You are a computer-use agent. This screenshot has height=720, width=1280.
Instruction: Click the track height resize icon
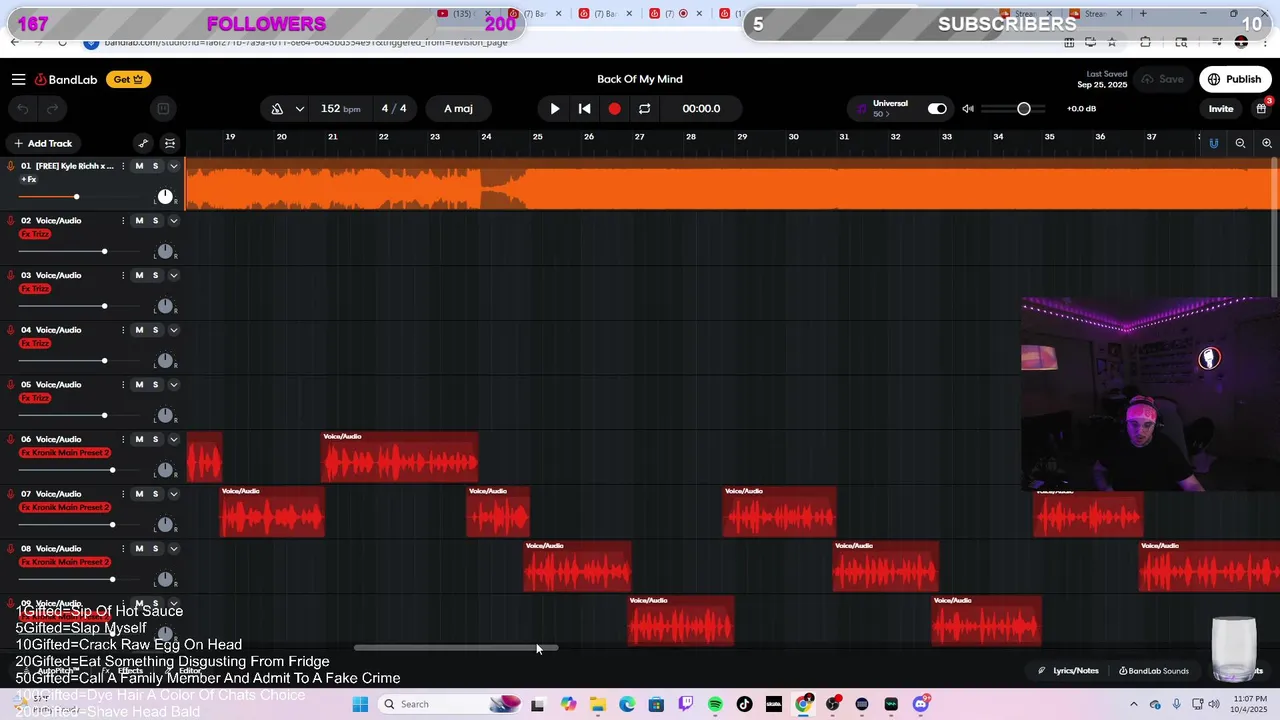pyautogui.click(x=170, y=143)
